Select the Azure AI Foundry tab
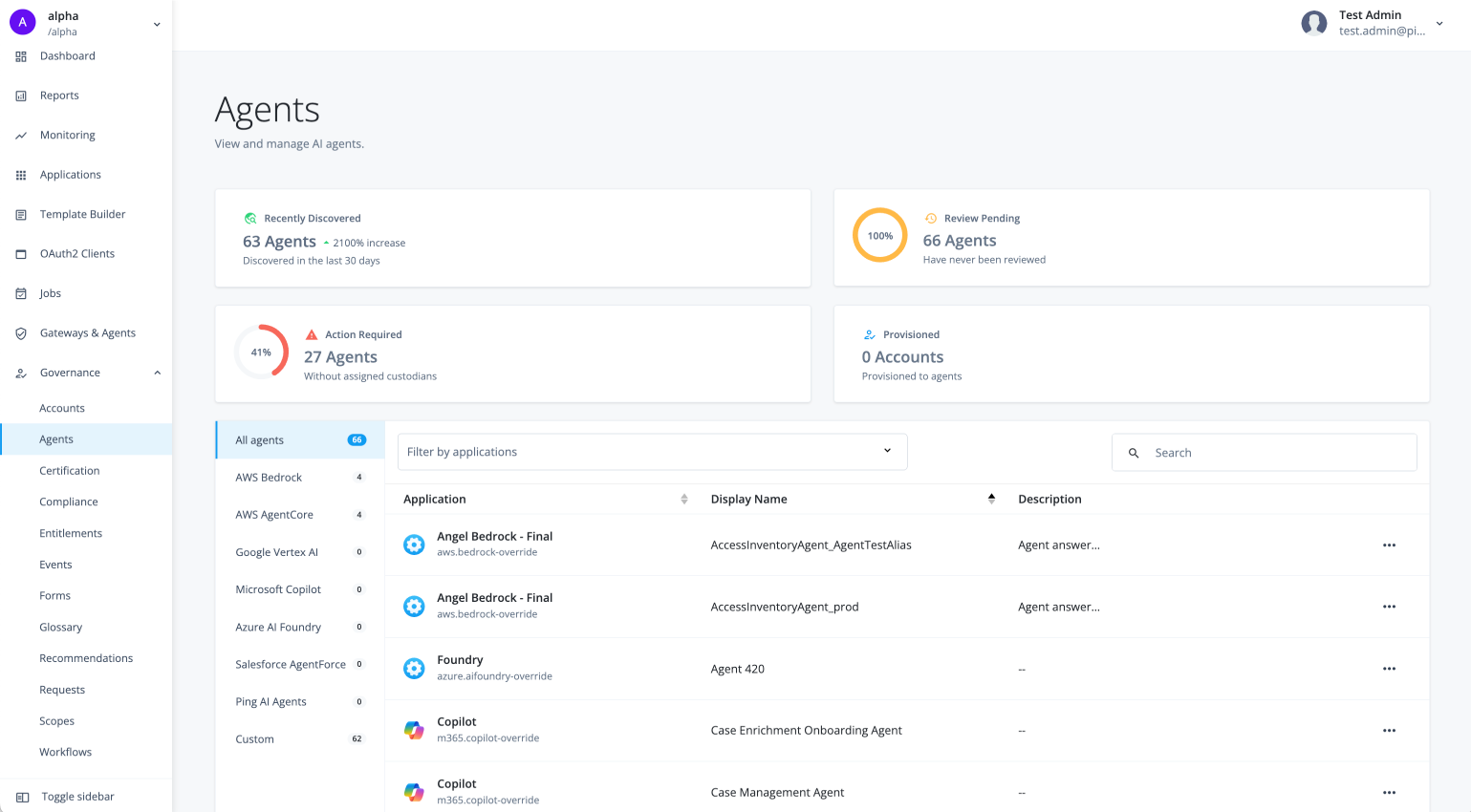Viewport: 1471px width, 812px height. pyautogui.click(x=300, y=627)
